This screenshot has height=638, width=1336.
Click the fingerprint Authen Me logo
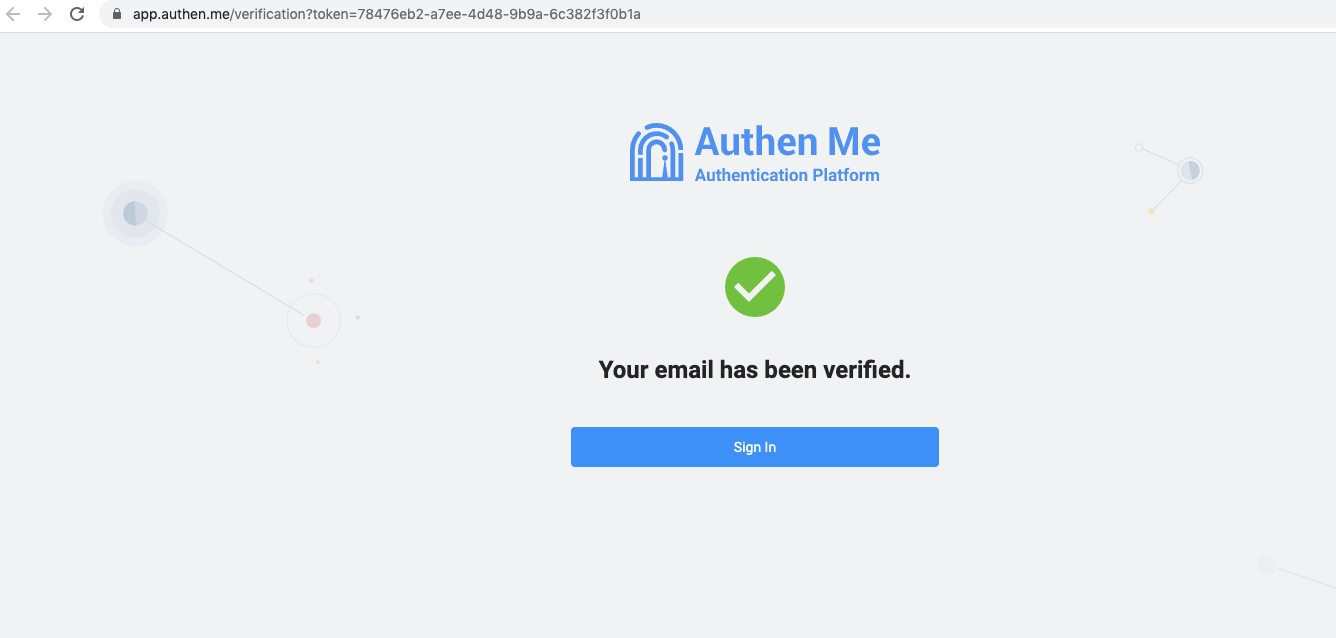[656, 152]
